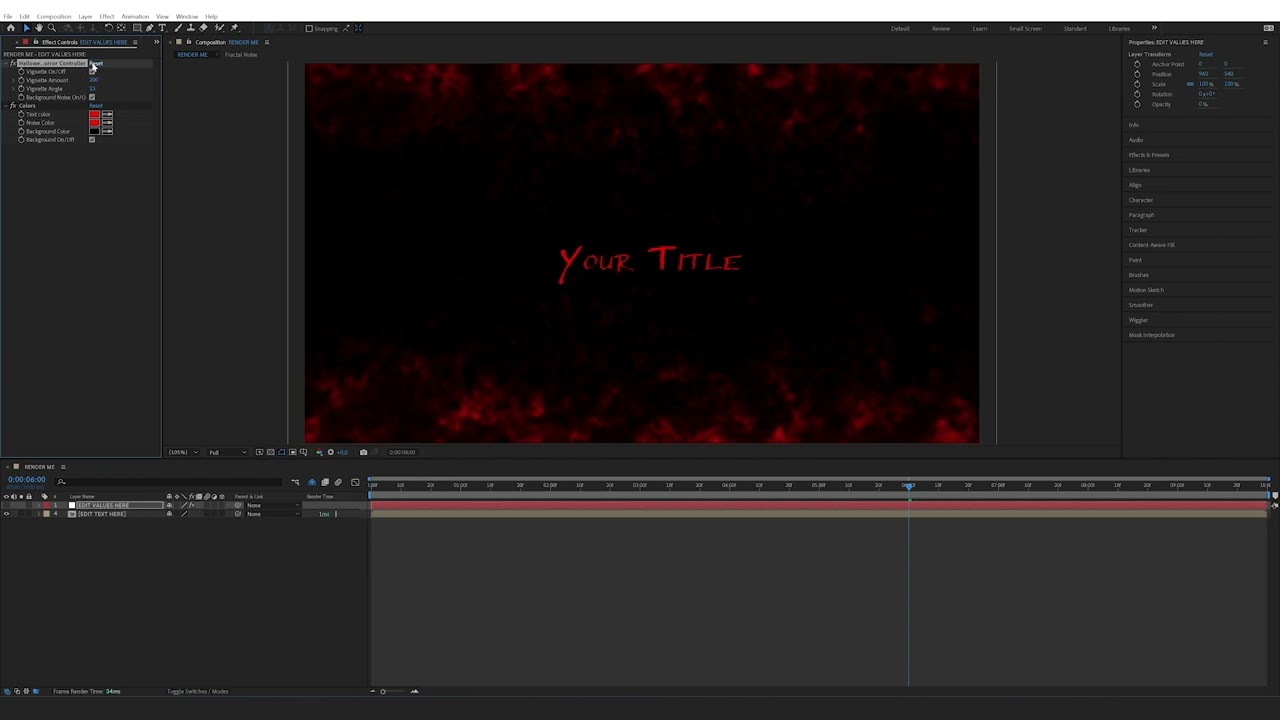Image resolution: width=1280 pixels, height=720 pixels.
Task: Select the Zoom magnifier tool
Action: tap(52, 28)
